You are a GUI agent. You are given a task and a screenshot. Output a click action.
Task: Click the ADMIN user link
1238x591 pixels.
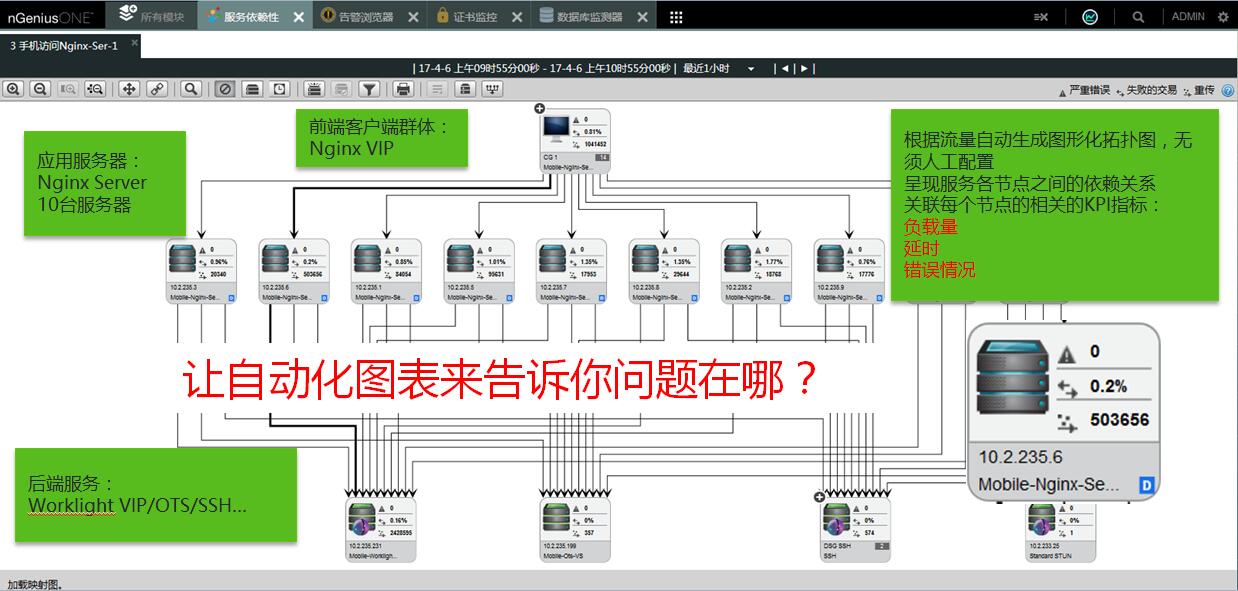1188,17
